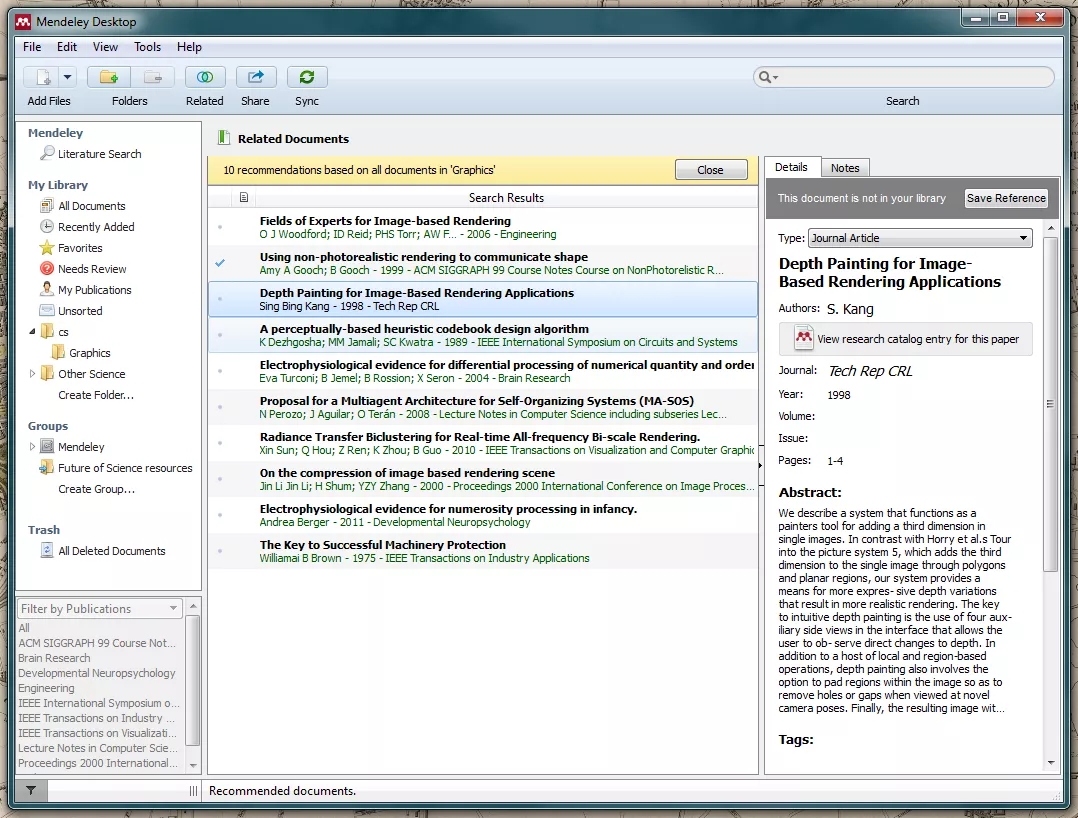This screenshot has width=1078, height=818.
Task: Select the Mendeley group icon
Action: [47, 446]
